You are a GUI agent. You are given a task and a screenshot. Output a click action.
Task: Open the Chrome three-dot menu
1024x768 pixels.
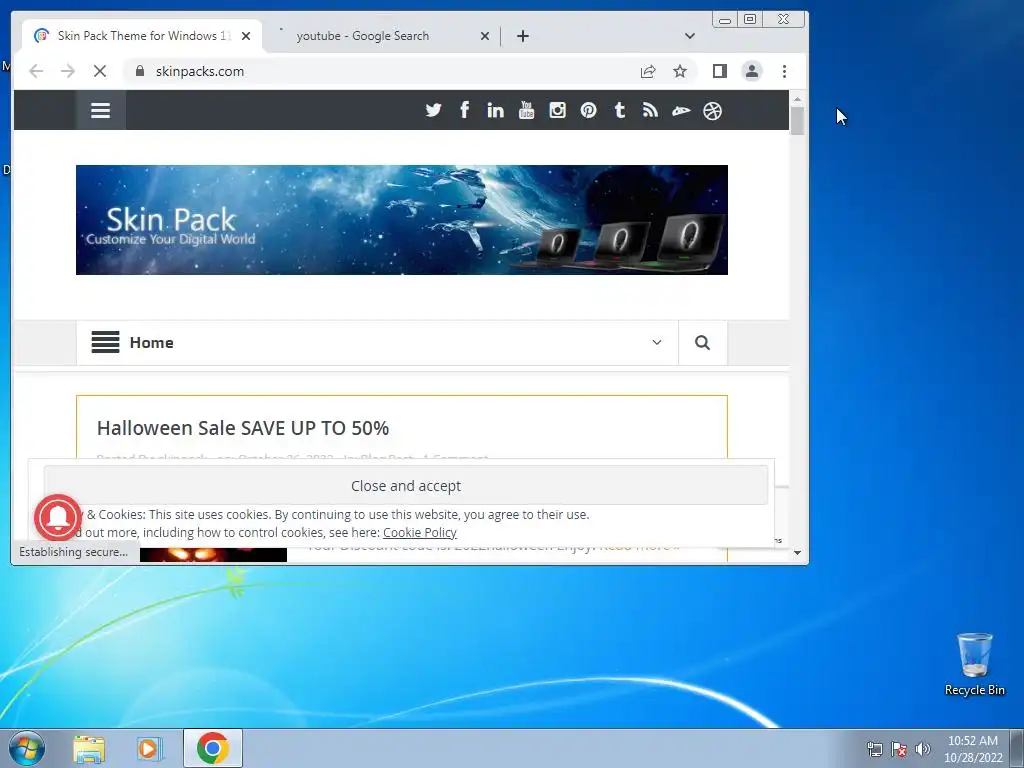point(784,71)
